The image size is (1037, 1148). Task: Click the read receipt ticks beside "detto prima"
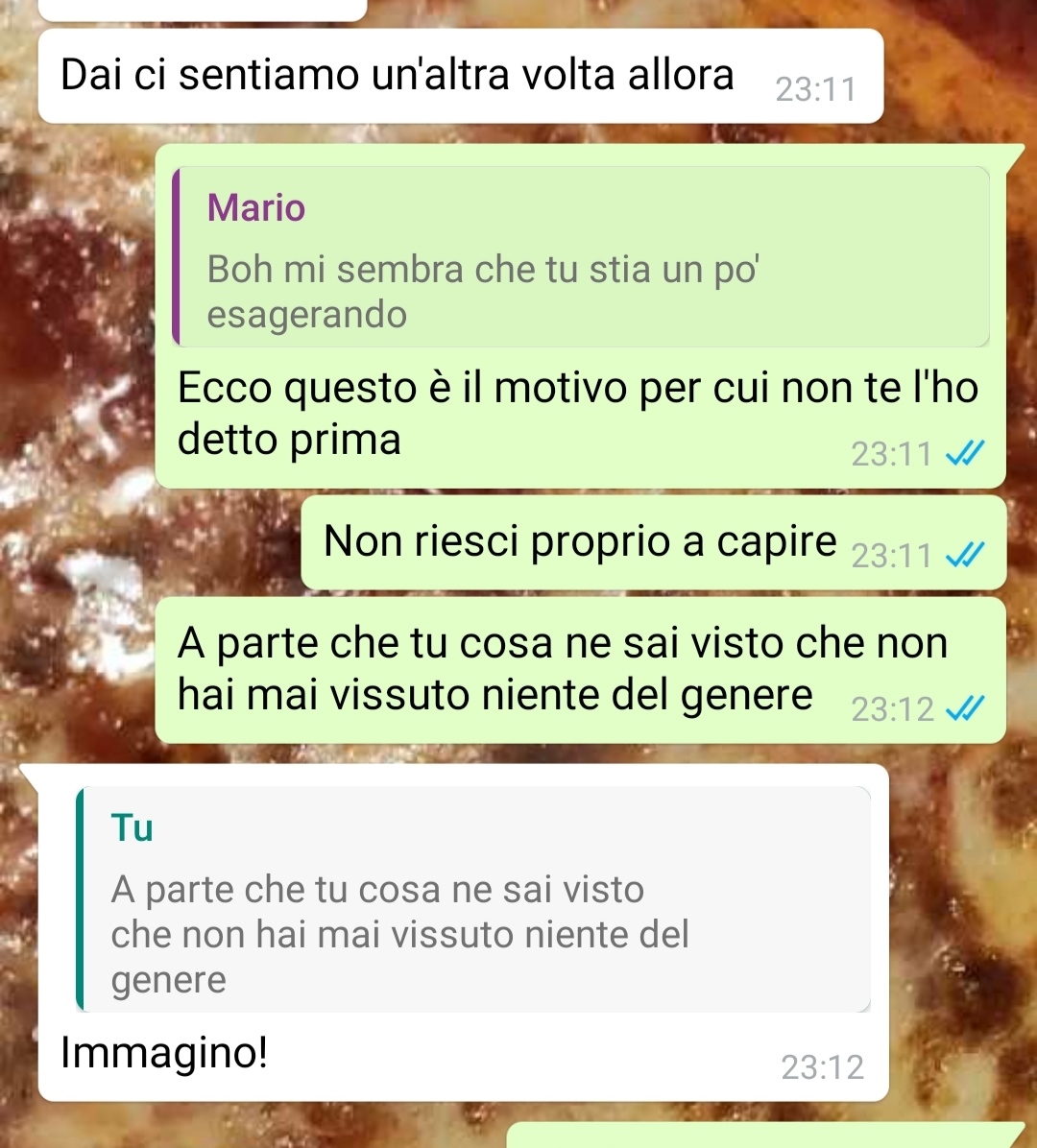(x=965, y=453)
